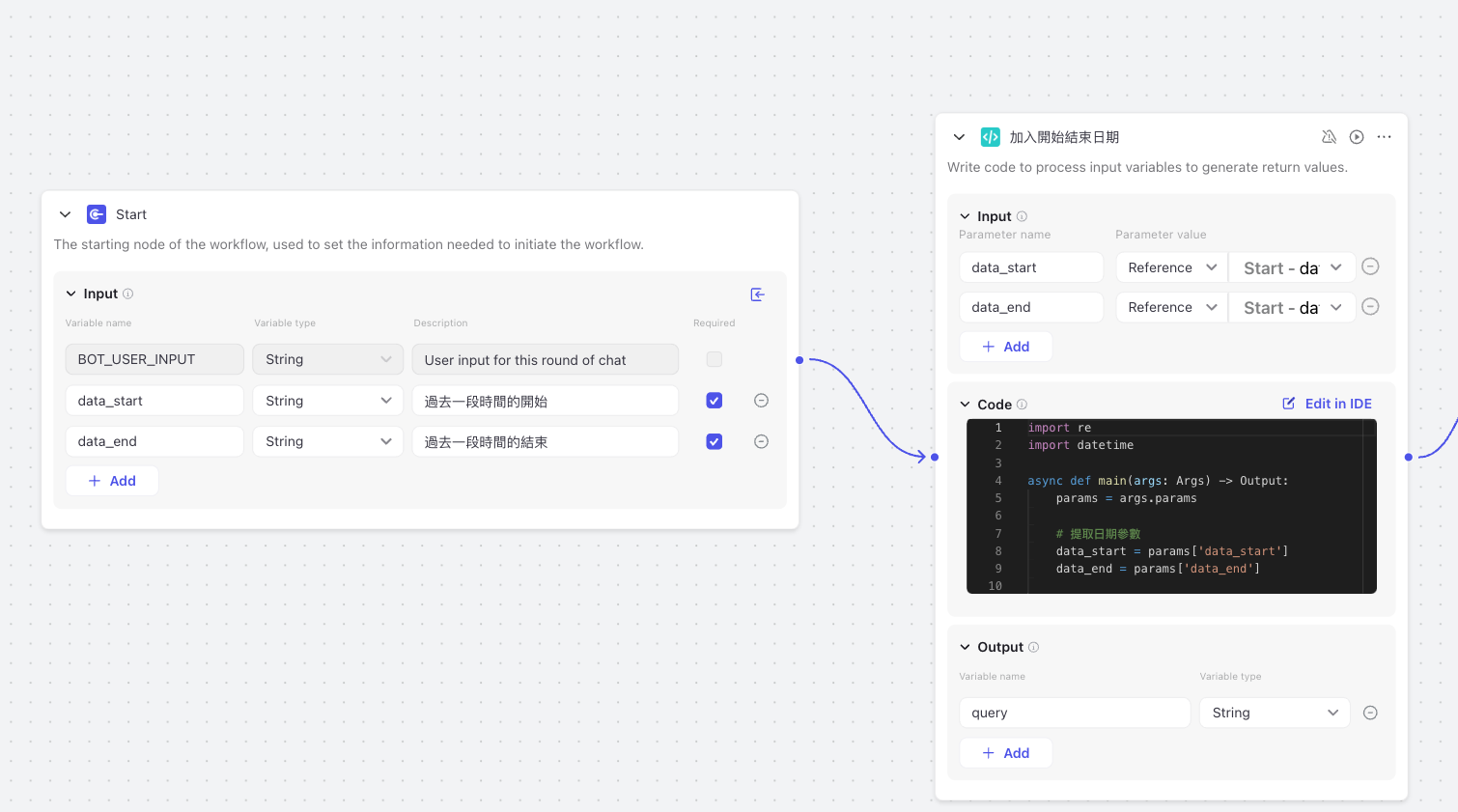
Task: Remove the data_start variable row in Start node
Action: [761, 401]
